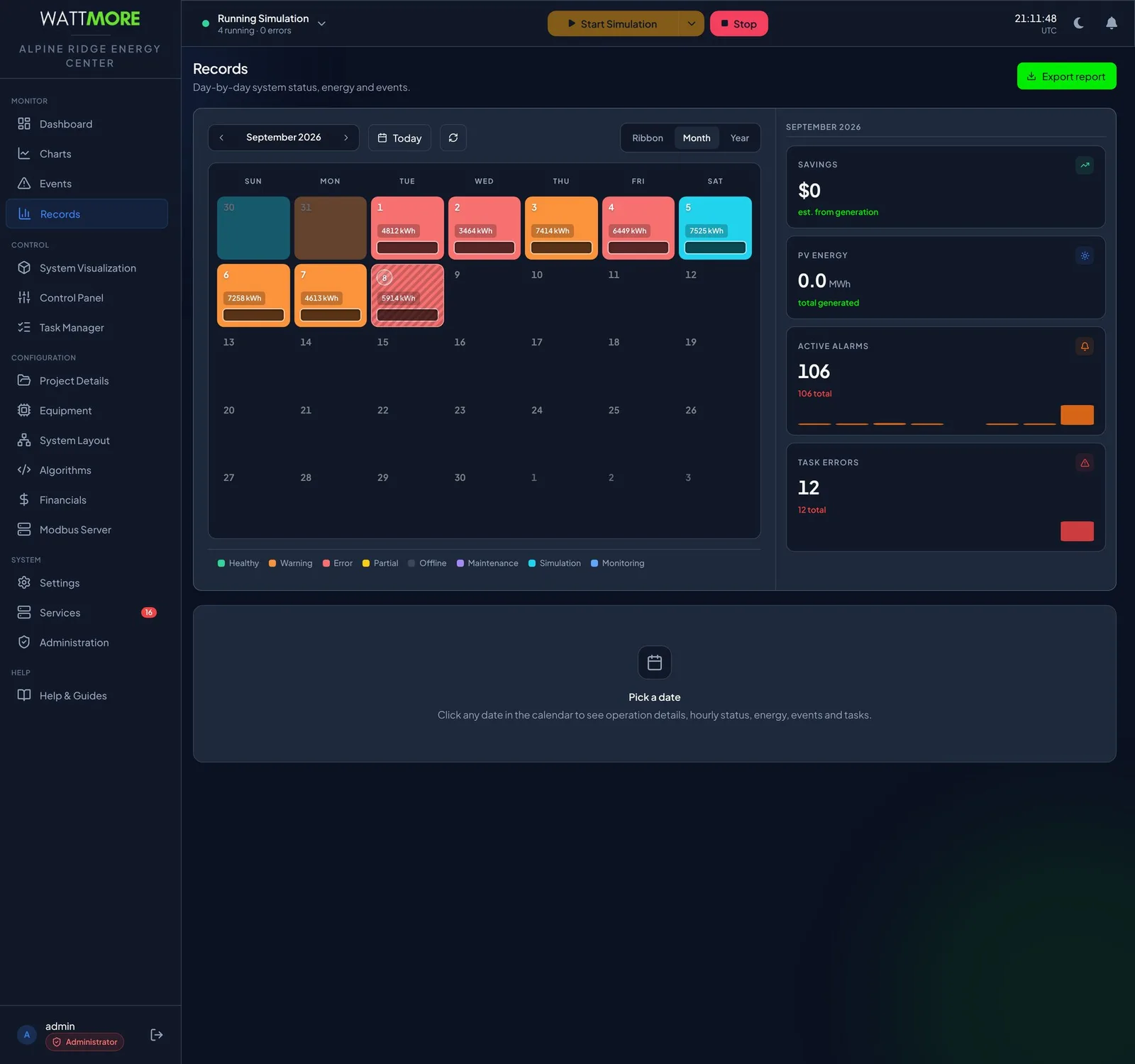Go to previous month arrow

tap(221, 138)
